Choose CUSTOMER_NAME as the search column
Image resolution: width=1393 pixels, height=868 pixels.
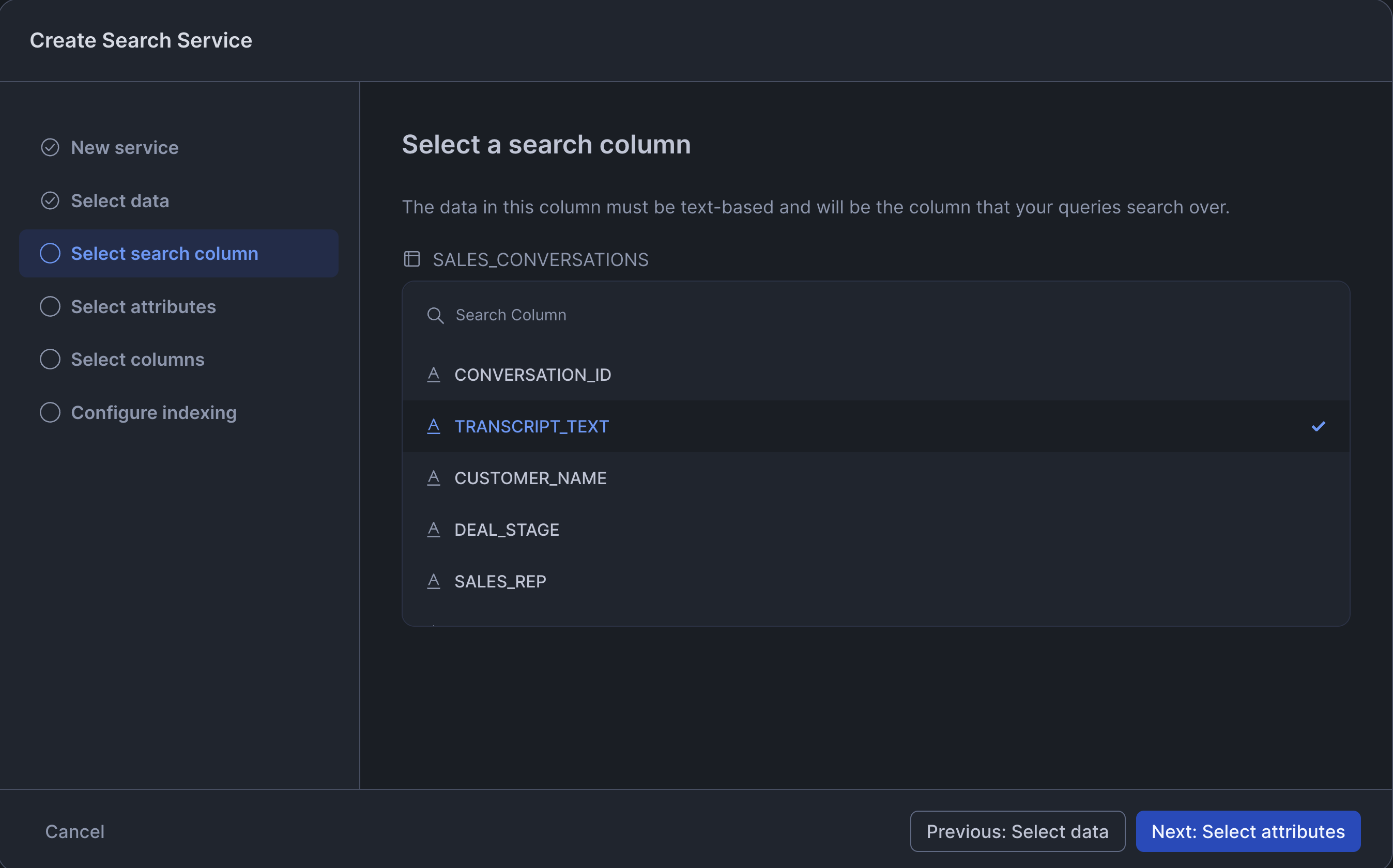click(x=530, y=478)
